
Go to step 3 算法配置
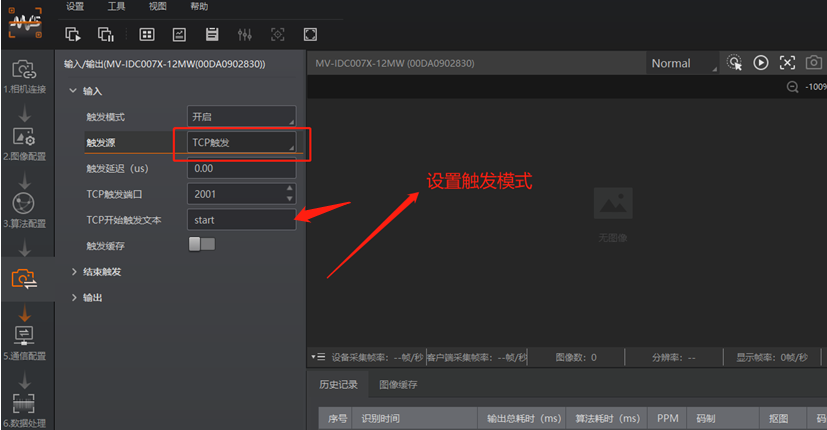[x=24, y=211]
